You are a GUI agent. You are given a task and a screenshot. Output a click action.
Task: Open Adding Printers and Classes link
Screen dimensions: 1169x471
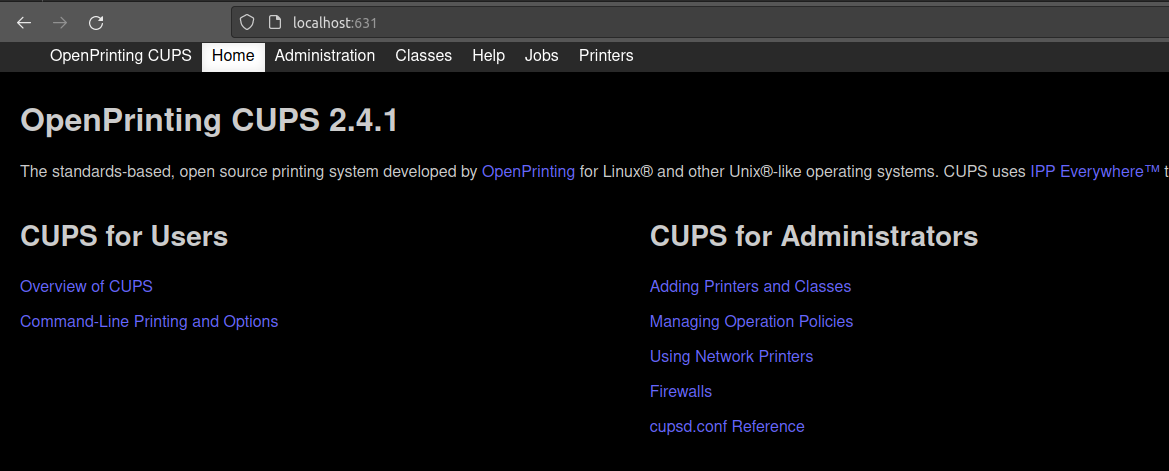750,286
